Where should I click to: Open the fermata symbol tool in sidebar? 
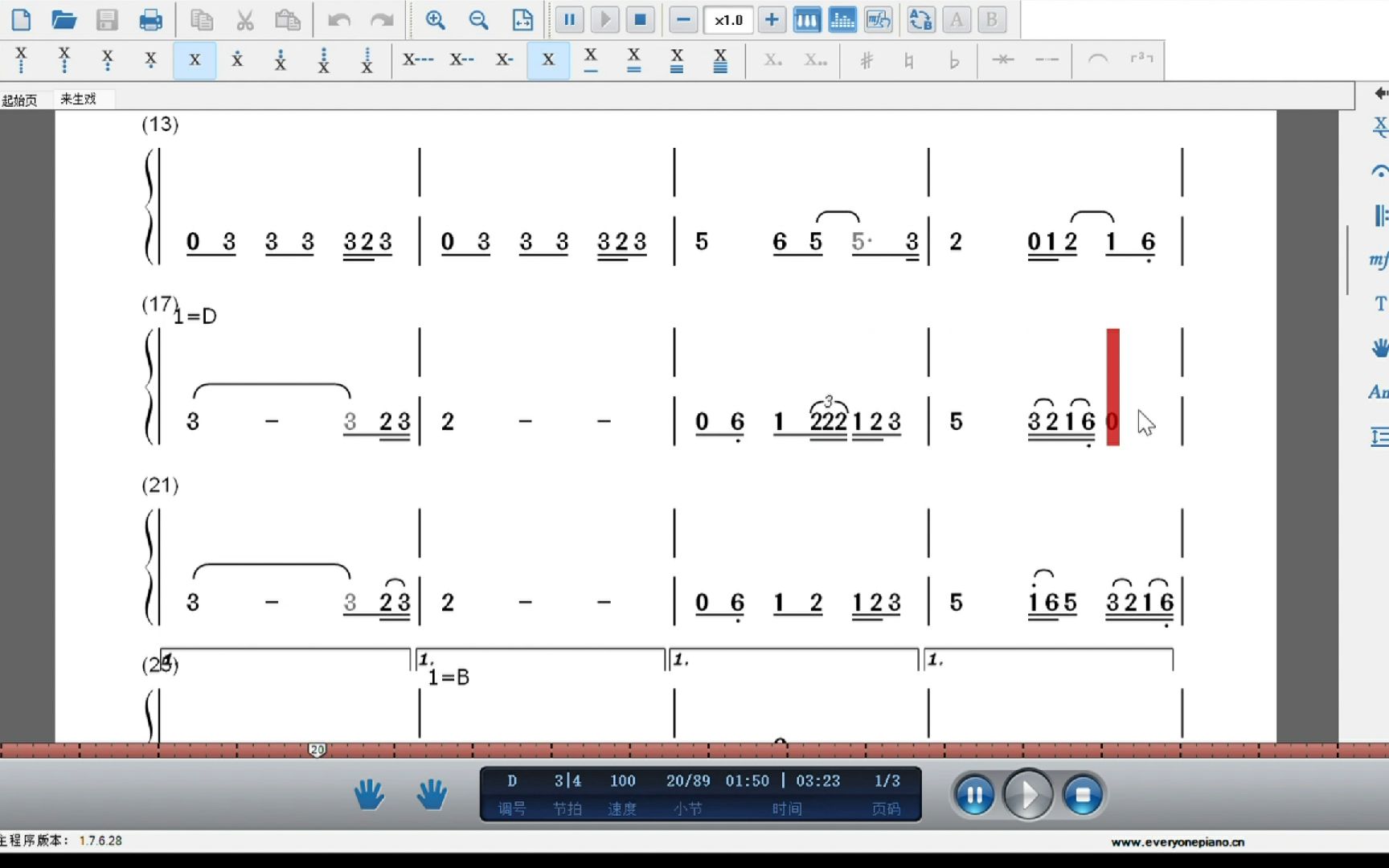pyautogui.click(x=1379, y=171)
